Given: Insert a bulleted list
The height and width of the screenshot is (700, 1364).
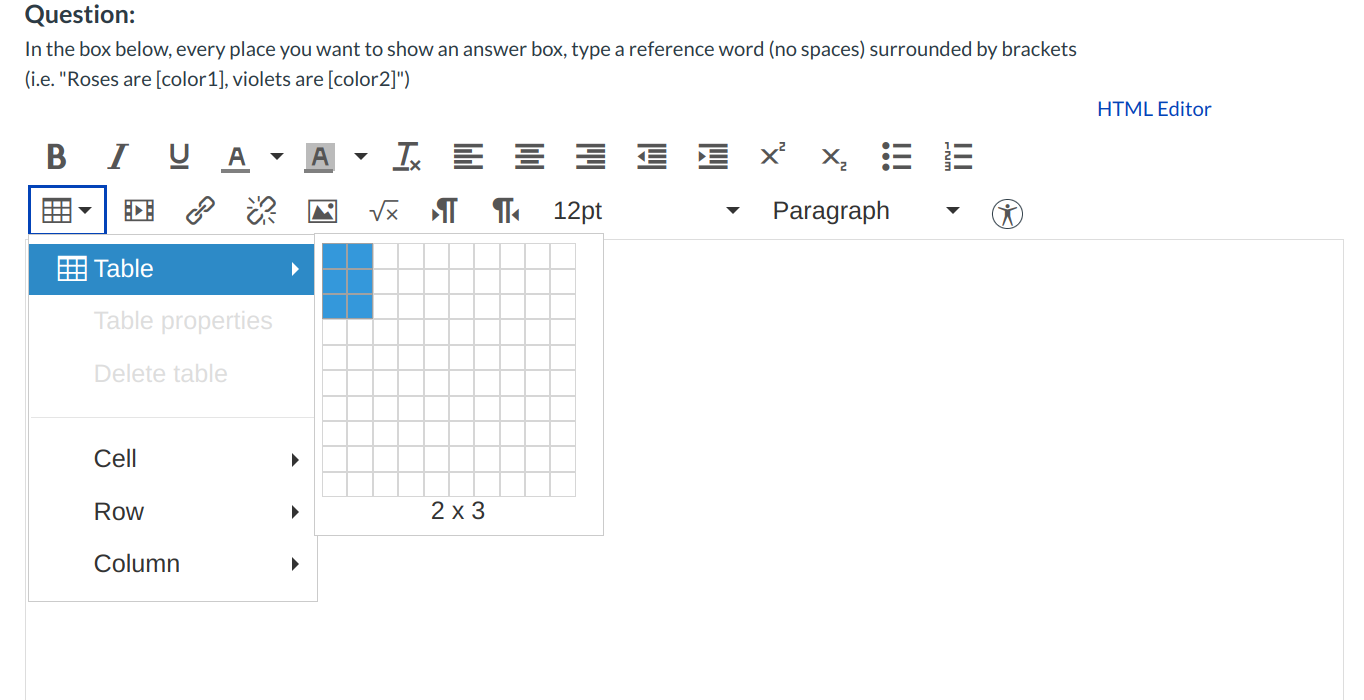Looking at the screenshot, I should pyautogui.click(x=896, y=157).
